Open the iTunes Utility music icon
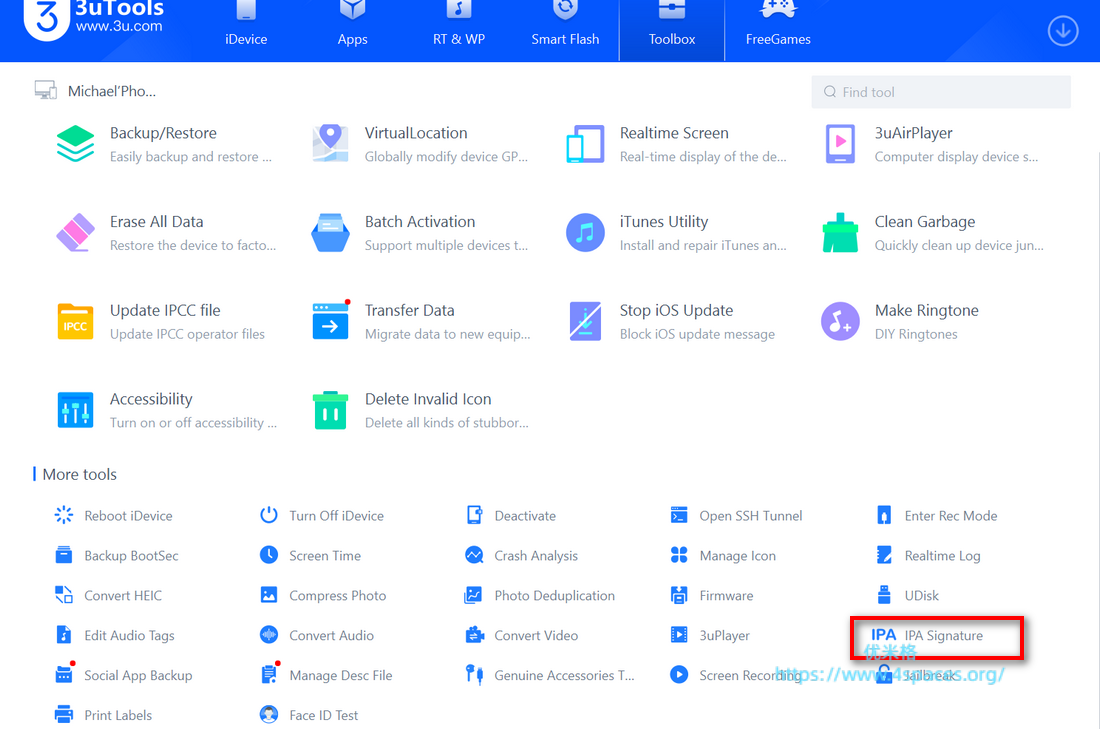This screenshot has height=729, width=1100. pos(585,233)
